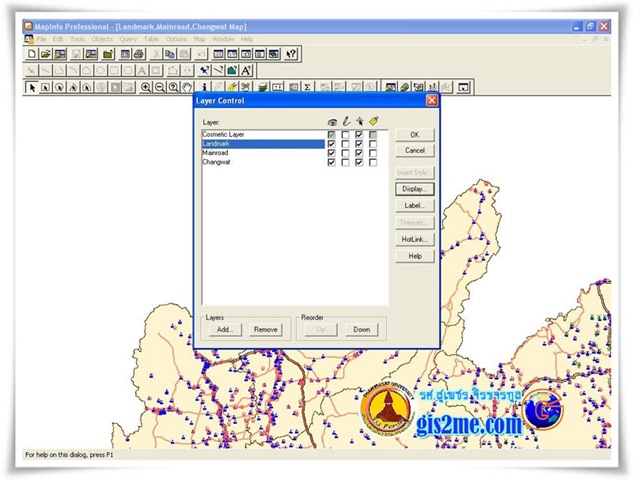Remove the selected layer
The height and width of the screenshot is (480, 633).
coord(265,329)
